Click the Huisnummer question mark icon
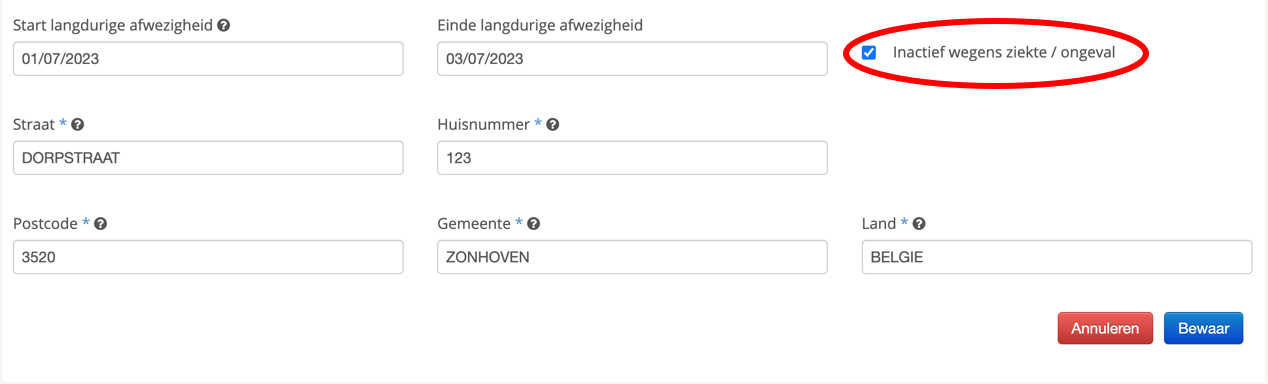 point(552,125)
